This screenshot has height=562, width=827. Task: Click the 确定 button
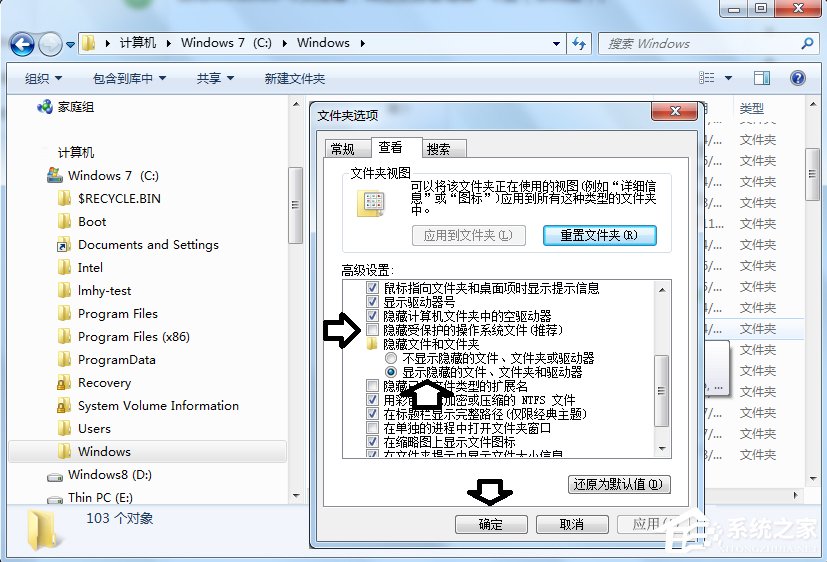point(491,524)
